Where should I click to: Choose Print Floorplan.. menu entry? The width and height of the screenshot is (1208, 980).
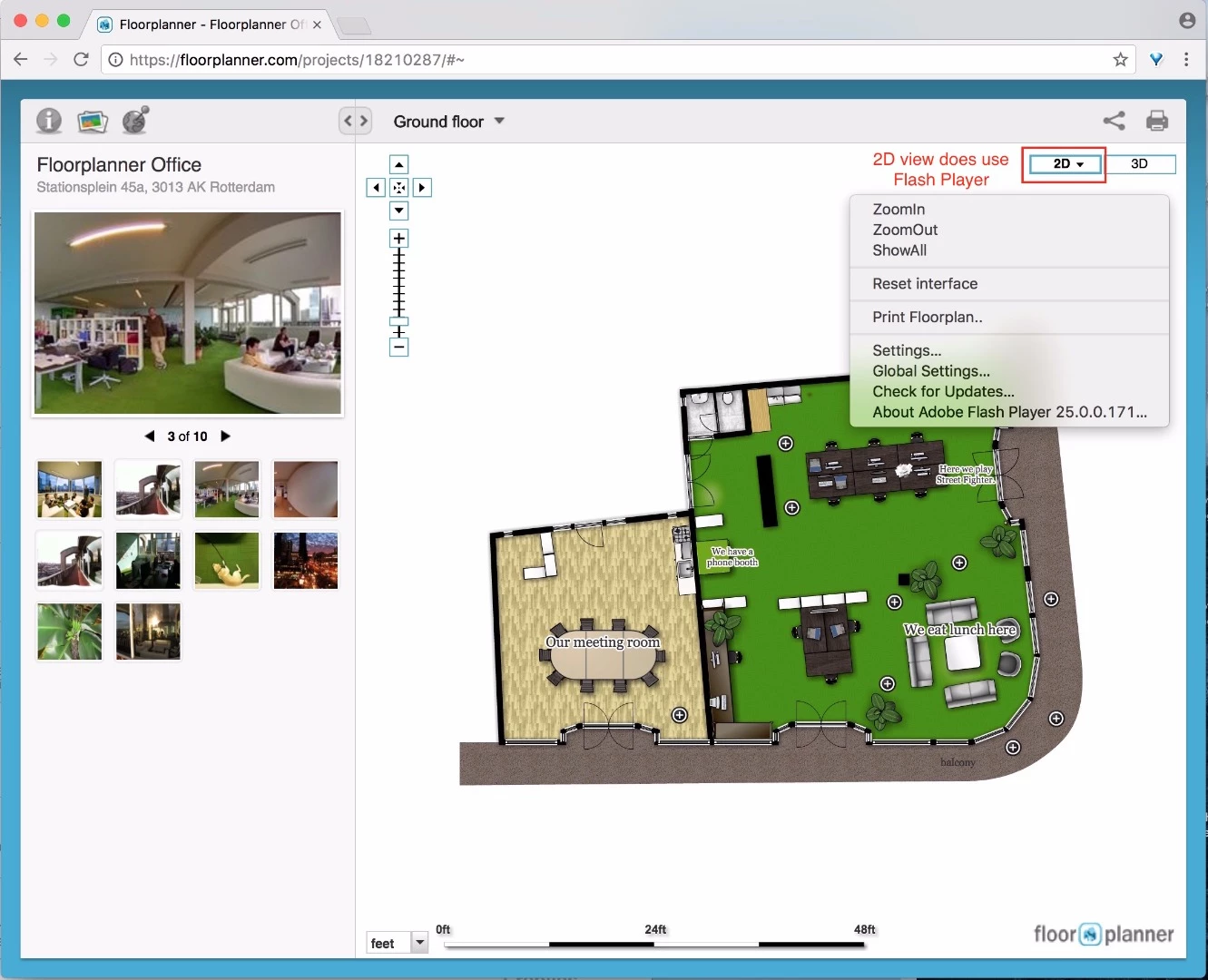click(x=1009, y=318)
